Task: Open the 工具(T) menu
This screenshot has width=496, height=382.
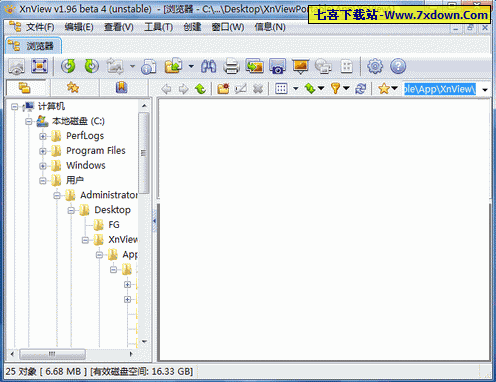Action: pos(158,27)
